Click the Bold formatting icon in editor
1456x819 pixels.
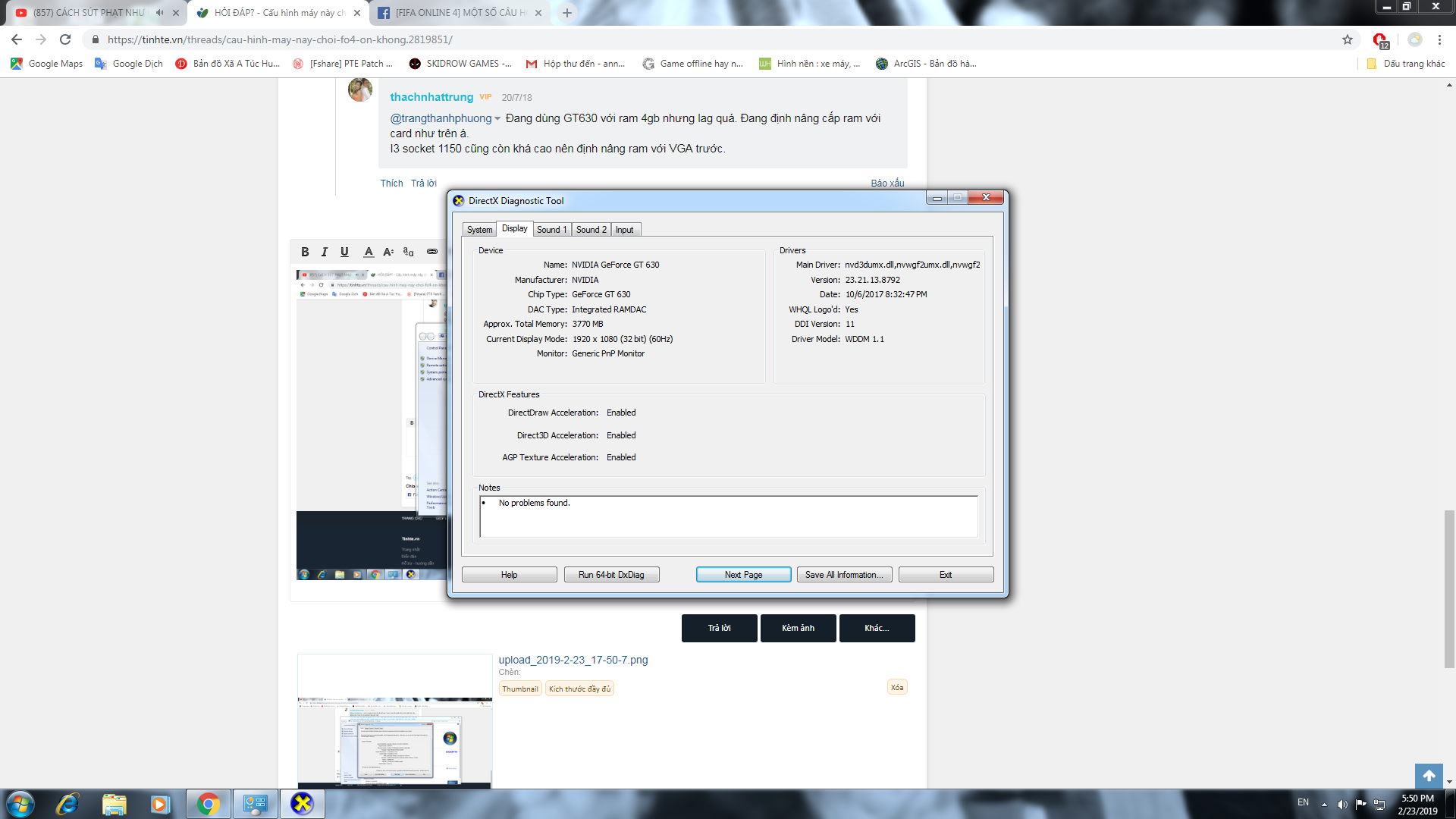click(305, 252)
